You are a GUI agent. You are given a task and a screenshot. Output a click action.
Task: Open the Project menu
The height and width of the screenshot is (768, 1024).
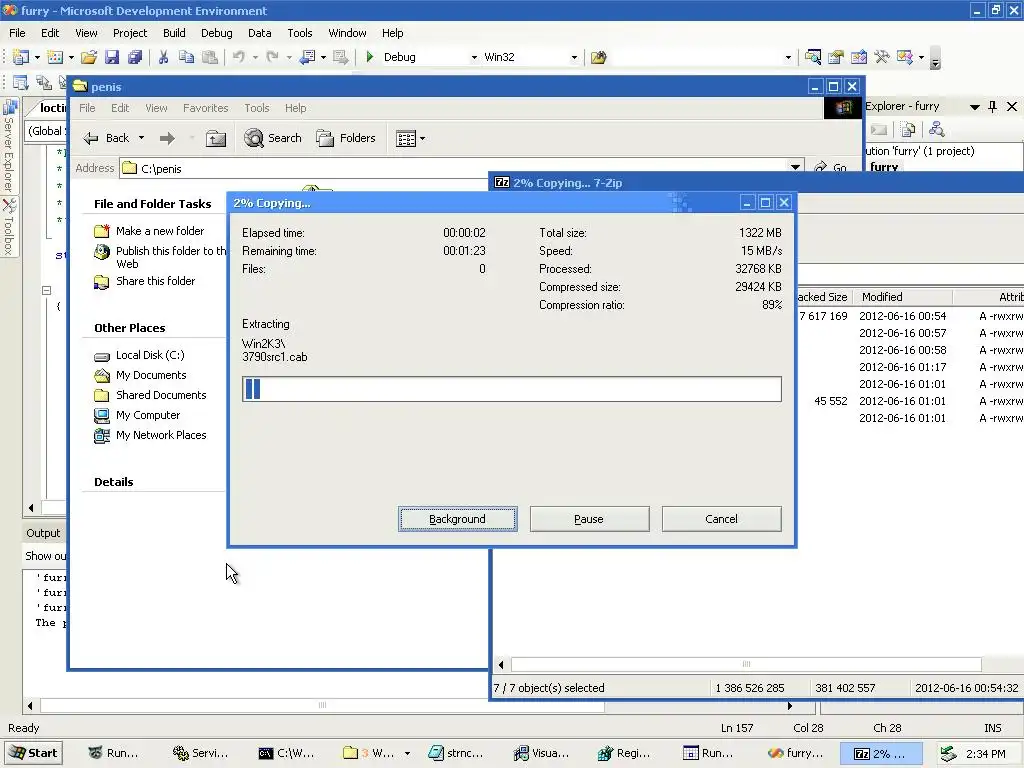(130, 33)
